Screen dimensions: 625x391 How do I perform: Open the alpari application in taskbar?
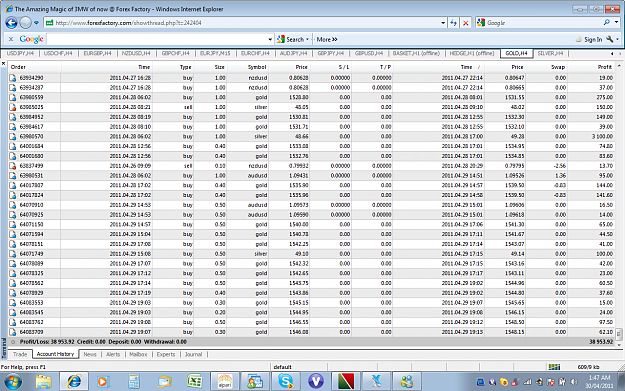point(225,381)
